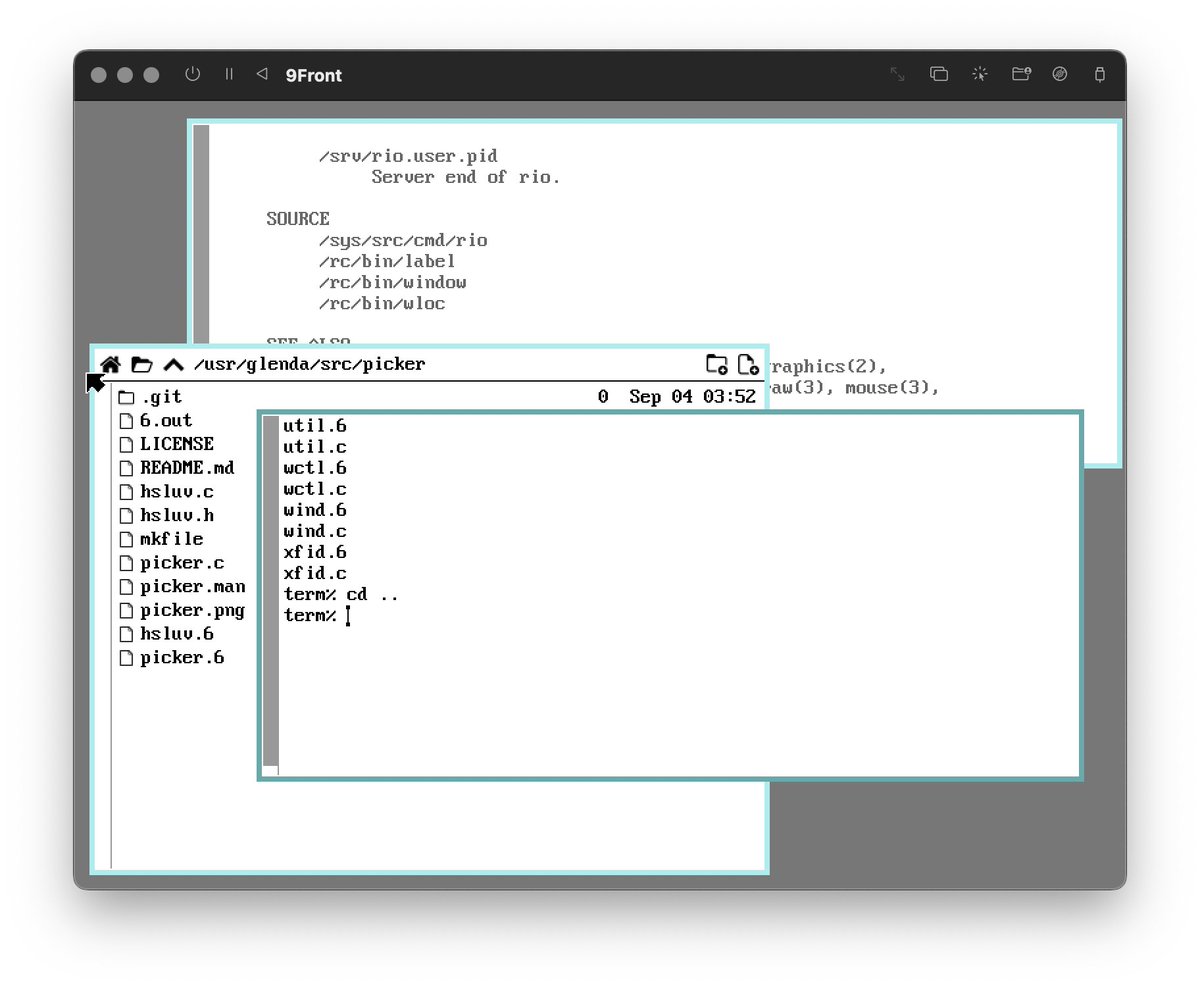Select the .git folder icon
The height and width of the screenshot is (987, 1200).
pyautogui.click(x=126, y=397)
